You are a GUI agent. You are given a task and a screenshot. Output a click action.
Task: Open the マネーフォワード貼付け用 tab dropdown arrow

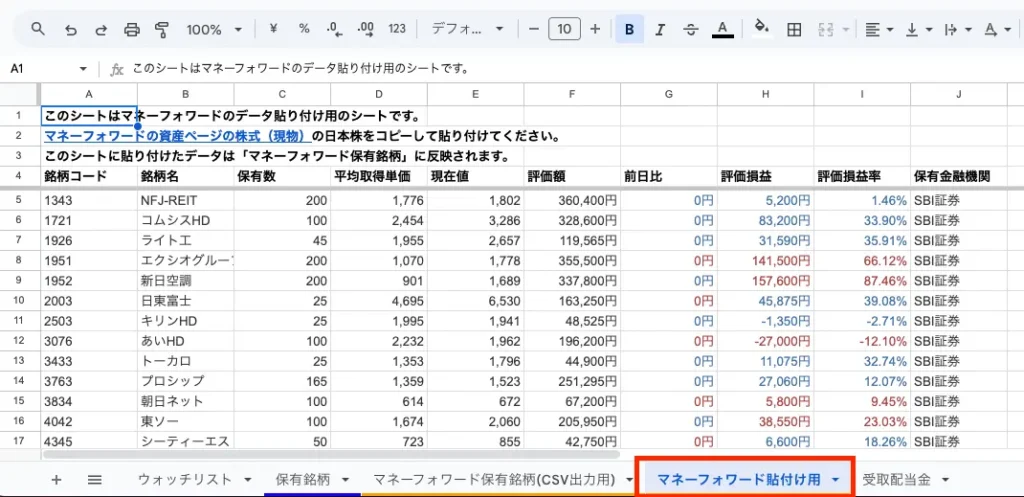pos(836,480)
